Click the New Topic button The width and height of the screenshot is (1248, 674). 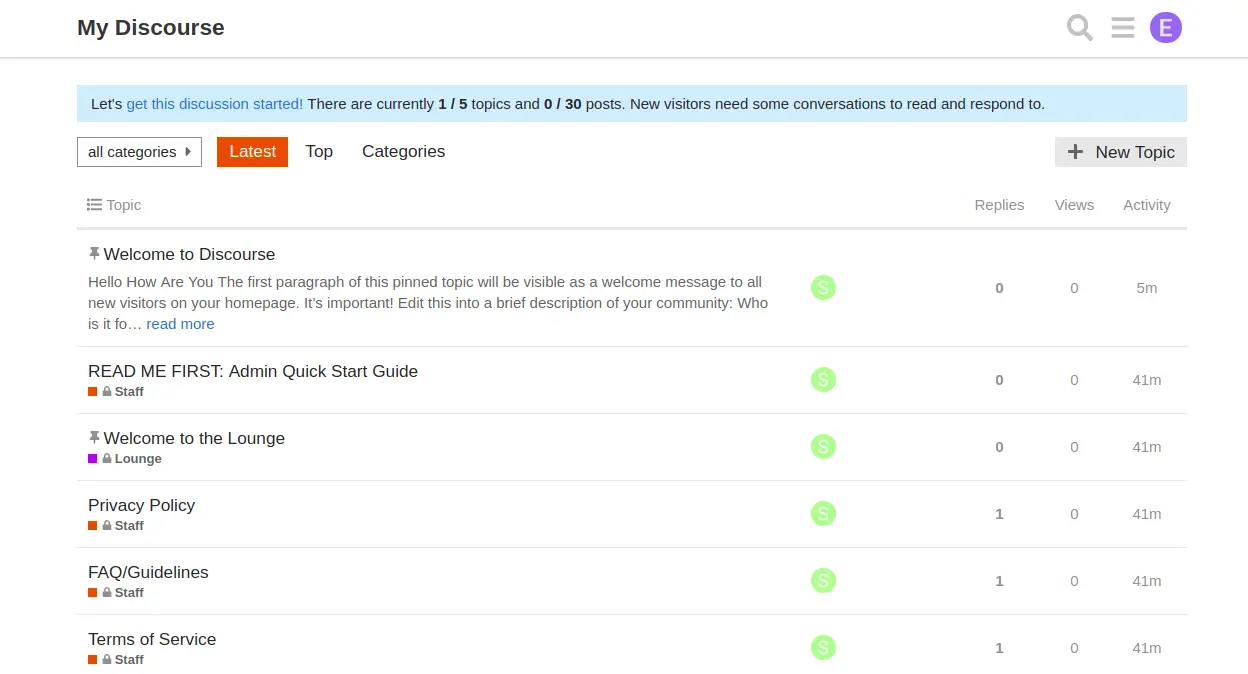(x=1121, y=152)
